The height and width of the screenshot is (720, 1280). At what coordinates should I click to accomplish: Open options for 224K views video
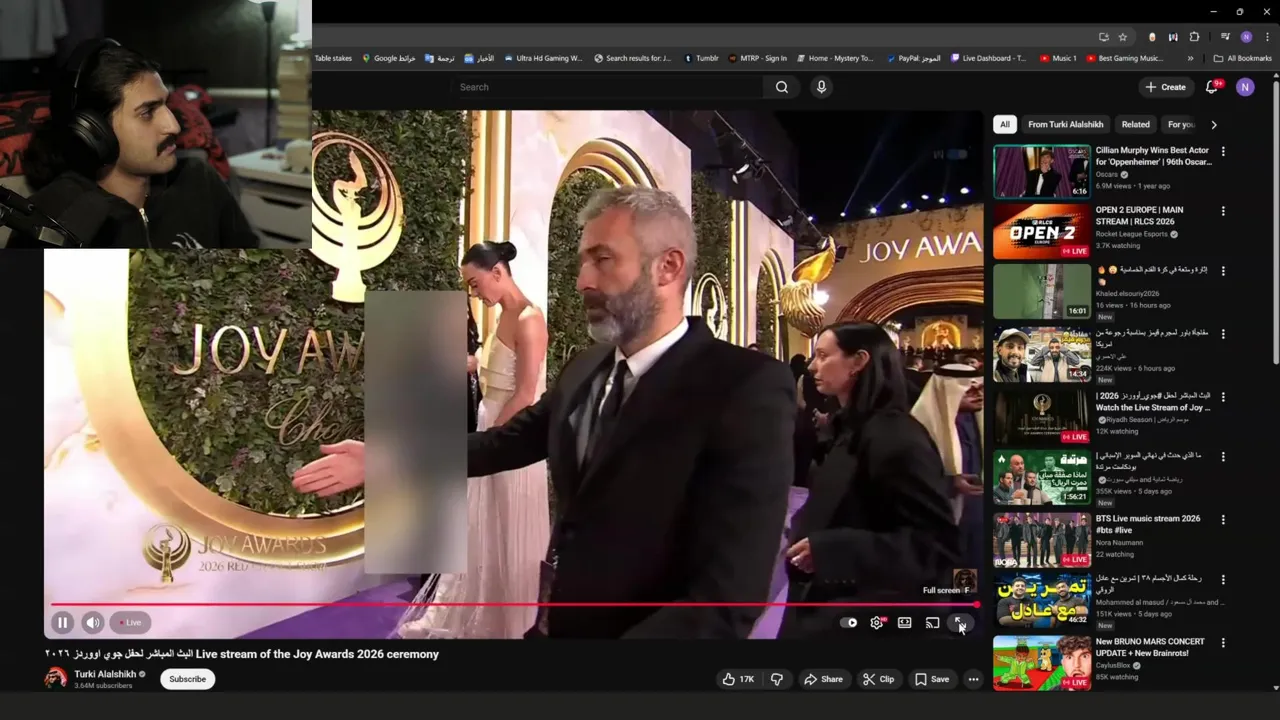pyautogui.click(x=1222, y=334)
